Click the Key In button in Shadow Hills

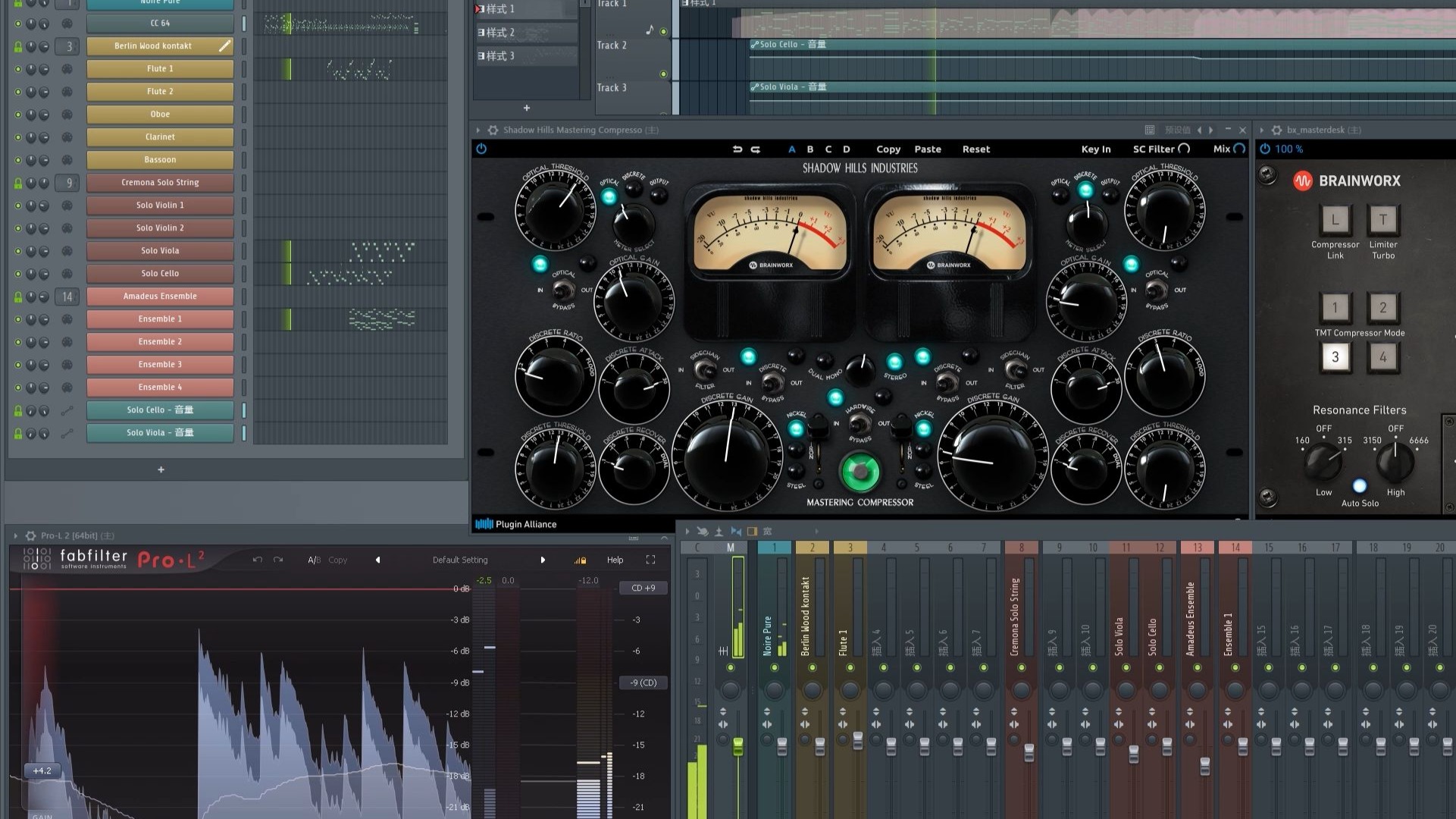click(1096, 149)
